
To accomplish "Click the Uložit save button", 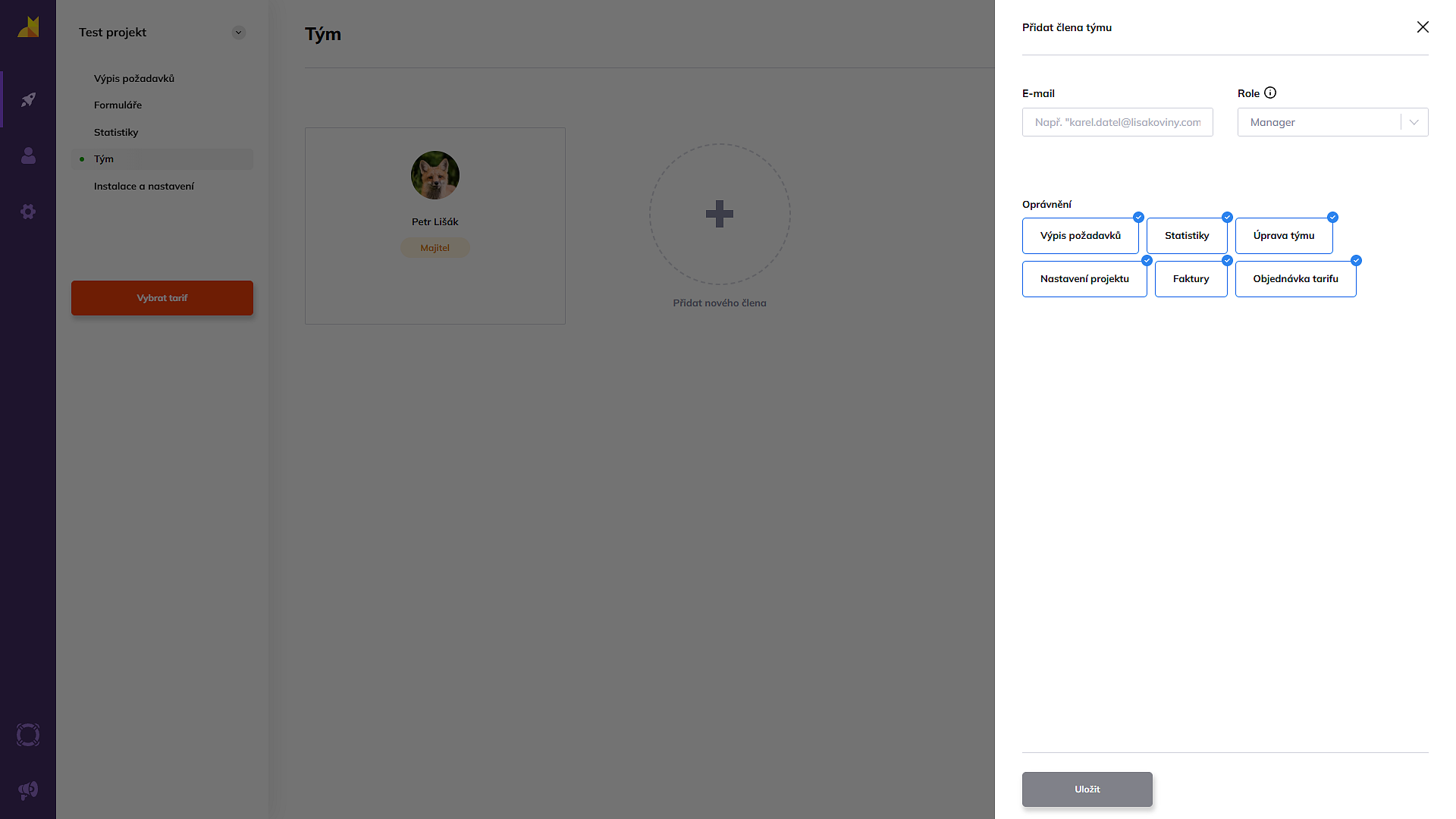I will click(1087, 789).
